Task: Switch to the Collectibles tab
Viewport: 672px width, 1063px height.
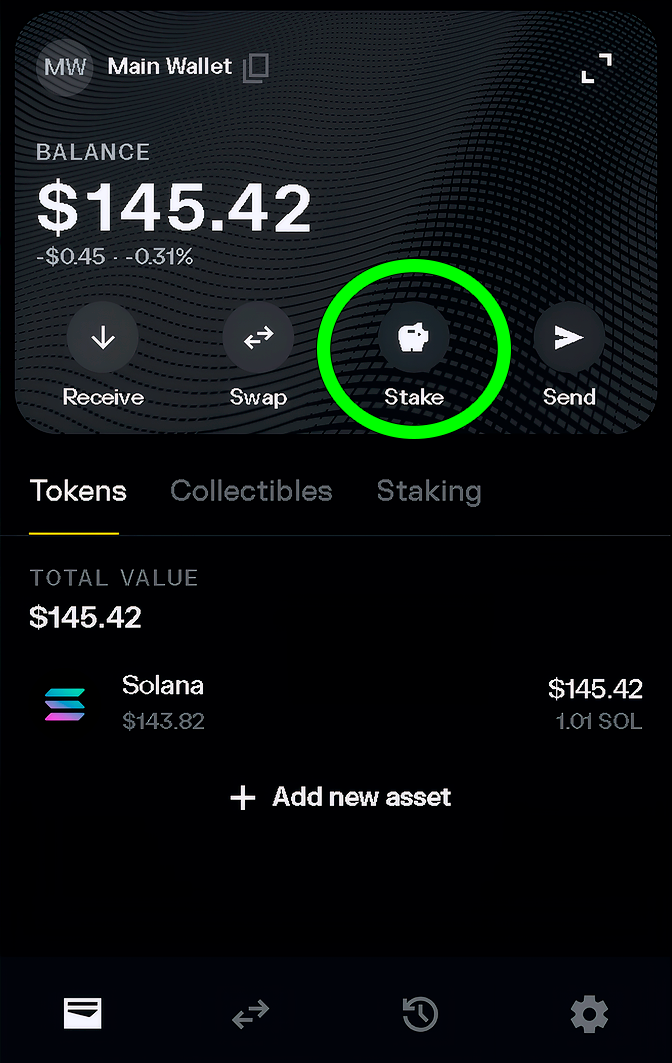Action: click(251, 491)
